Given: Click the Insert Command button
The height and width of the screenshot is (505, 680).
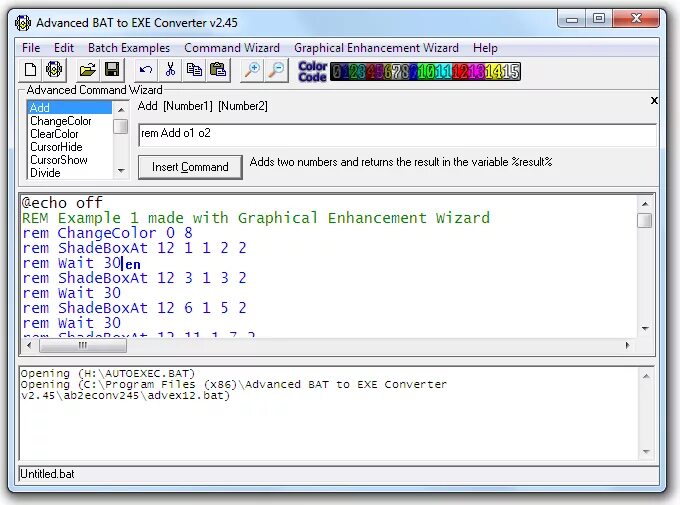Looking at the screenshot, I should (190, 167).
